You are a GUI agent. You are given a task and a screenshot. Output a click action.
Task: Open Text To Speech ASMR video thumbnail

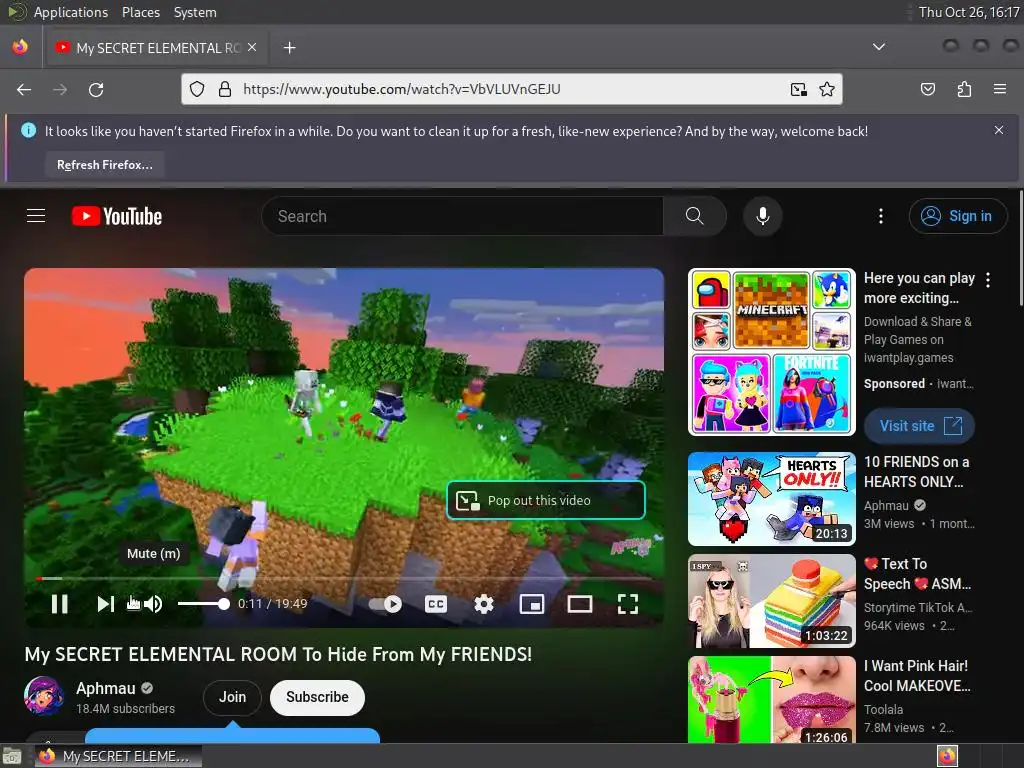[772, 601]
